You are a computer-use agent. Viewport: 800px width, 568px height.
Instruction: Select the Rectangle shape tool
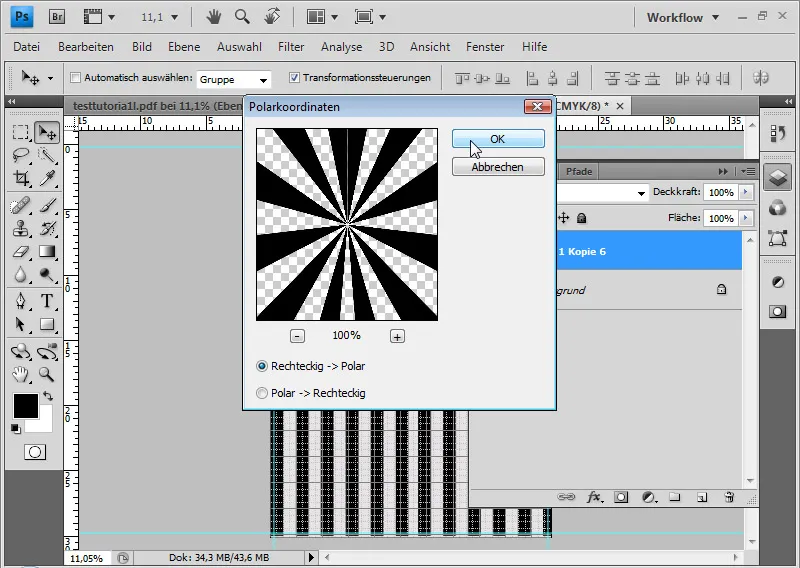47,325
